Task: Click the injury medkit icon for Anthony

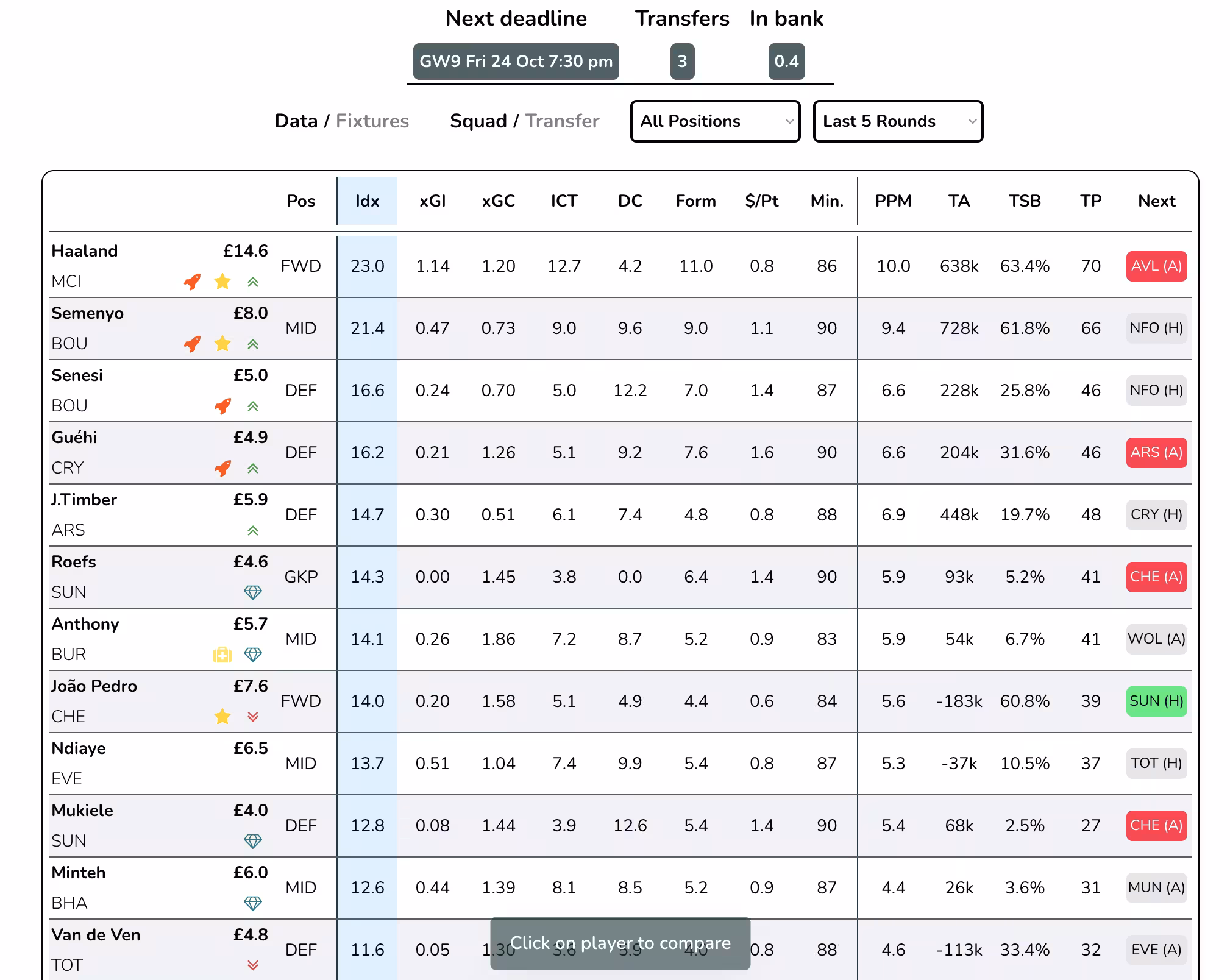Action: (222, 655)
